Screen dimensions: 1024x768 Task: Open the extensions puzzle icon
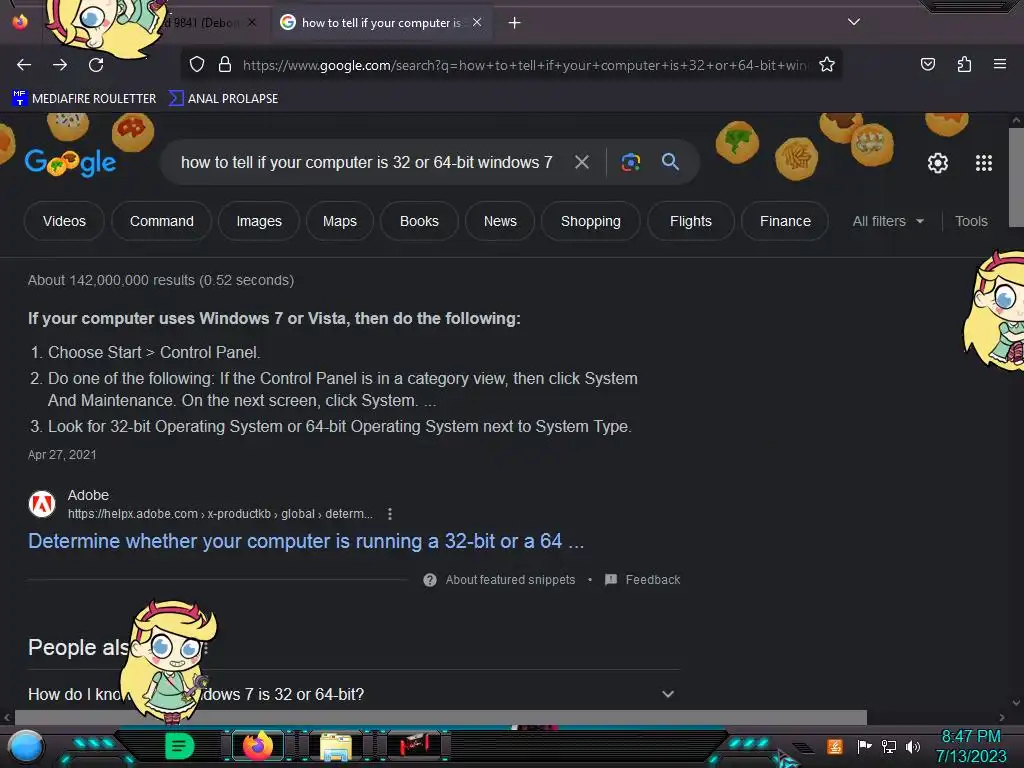coord(964,64)
